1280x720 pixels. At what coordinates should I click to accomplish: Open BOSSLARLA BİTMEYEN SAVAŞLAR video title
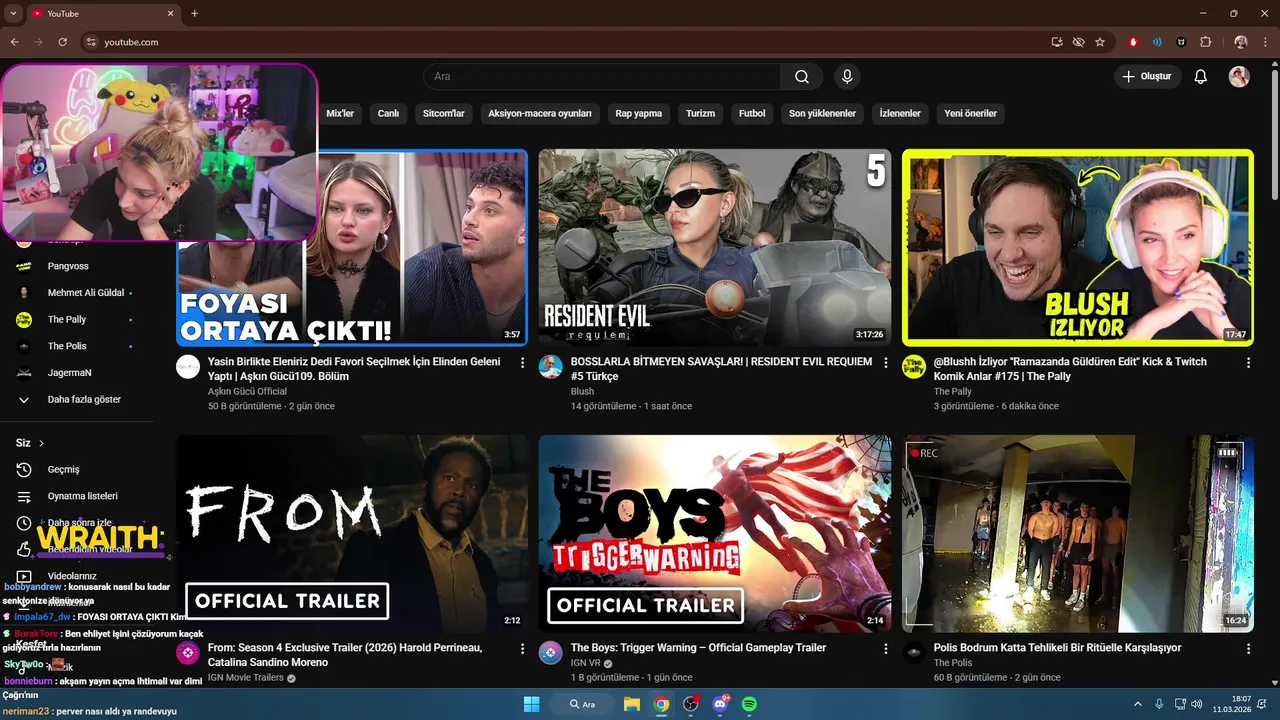(721, 369)
